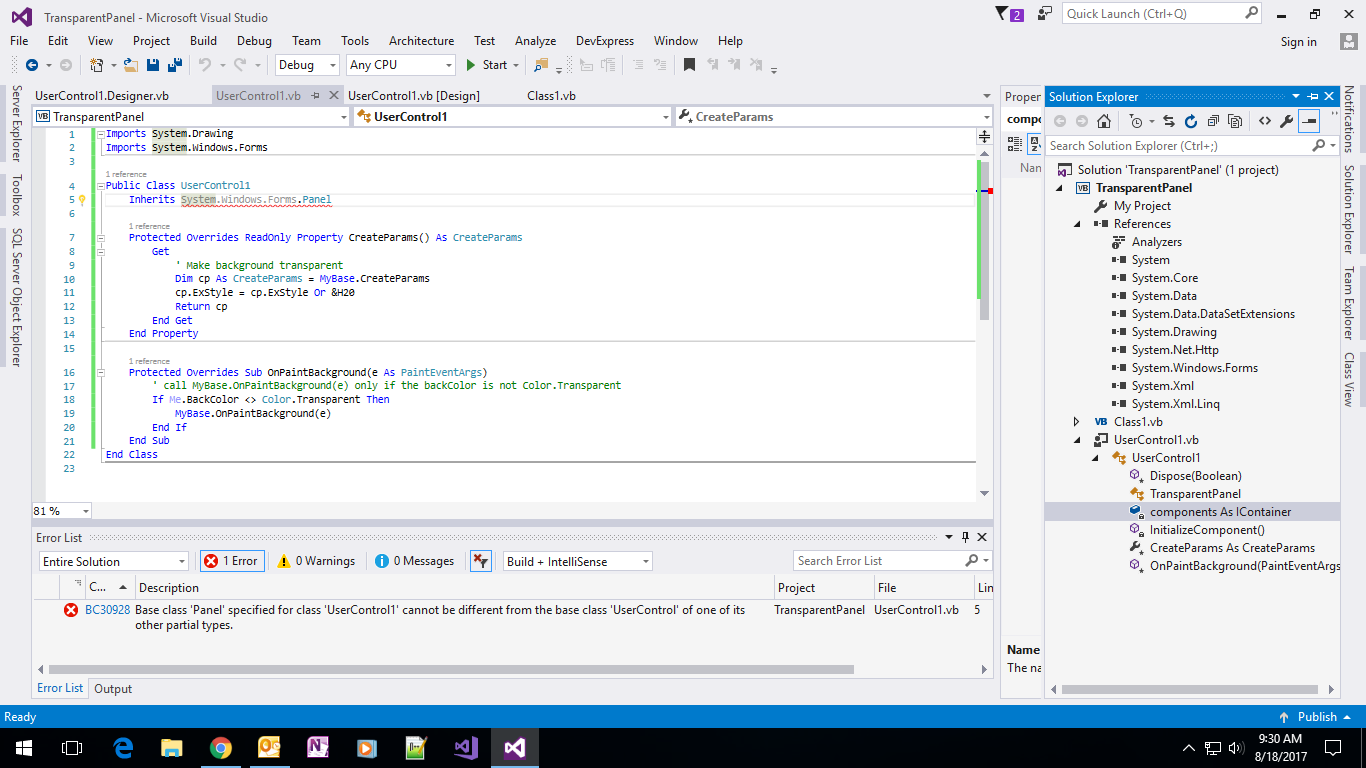Click Pending Changes Filter clock icon
The width and height of the screenshot is (1366, 768).
point(1135,121)
